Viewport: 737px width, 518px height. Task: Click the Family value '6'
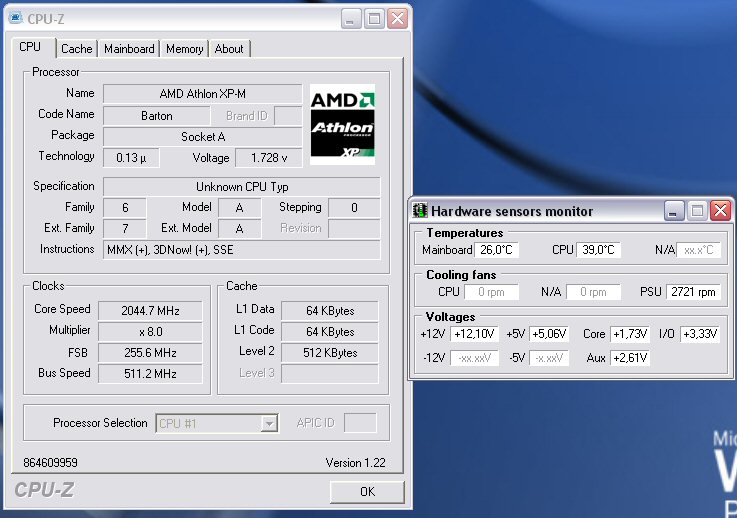coord(125,208)
